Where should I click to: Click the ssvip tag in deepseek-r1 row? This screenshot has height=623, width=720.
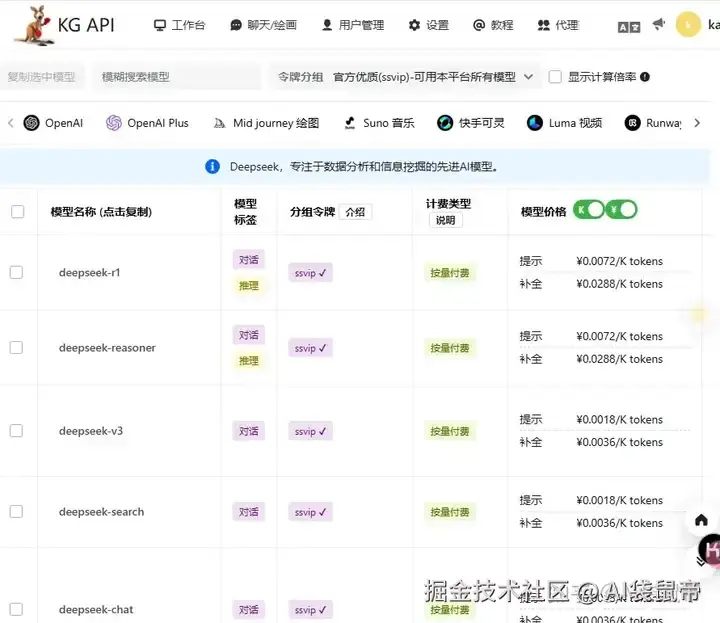click(310, 273)
